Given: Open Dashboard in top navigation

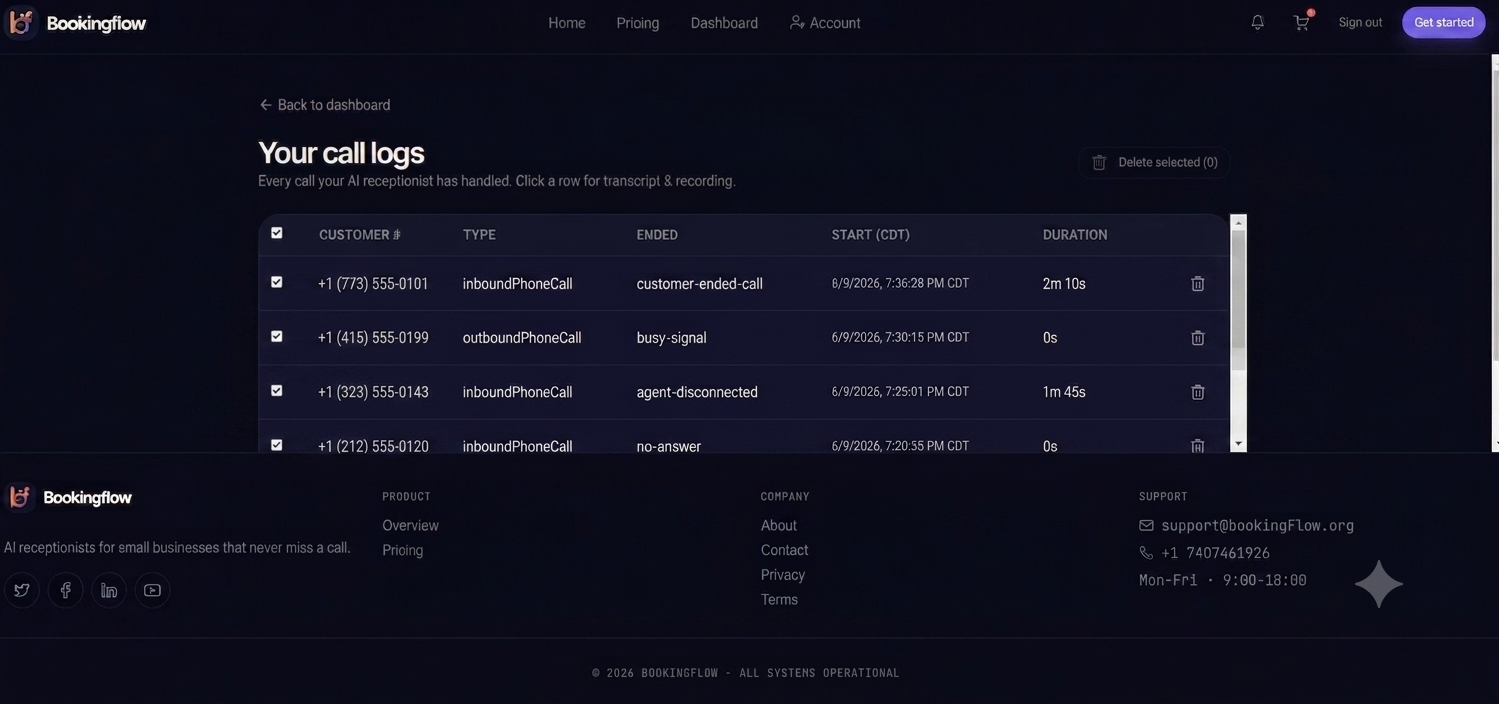Looking at the screenshot, I should coord(724,22).
